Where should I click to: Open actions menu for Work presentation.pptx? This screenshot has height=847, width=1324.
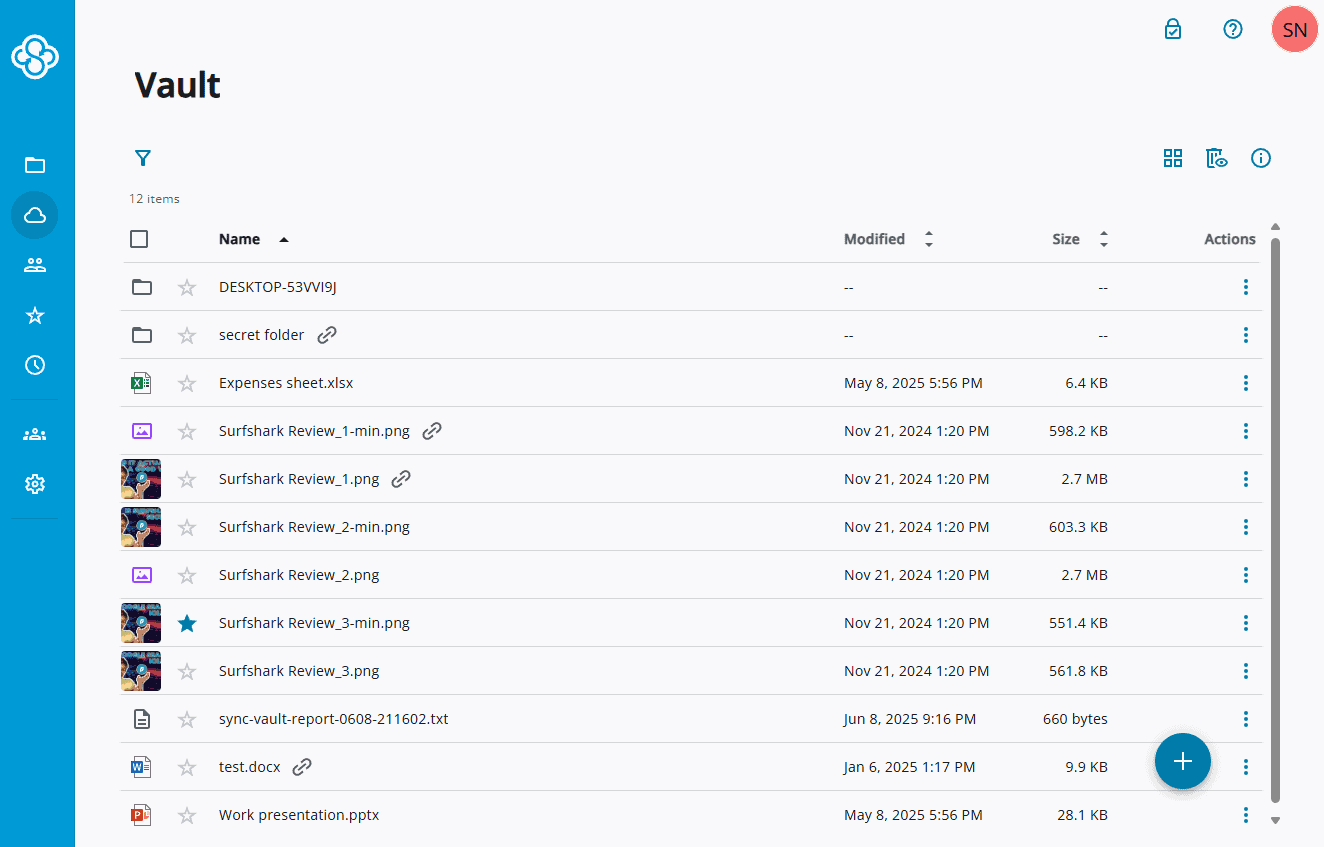[1246, 815]
